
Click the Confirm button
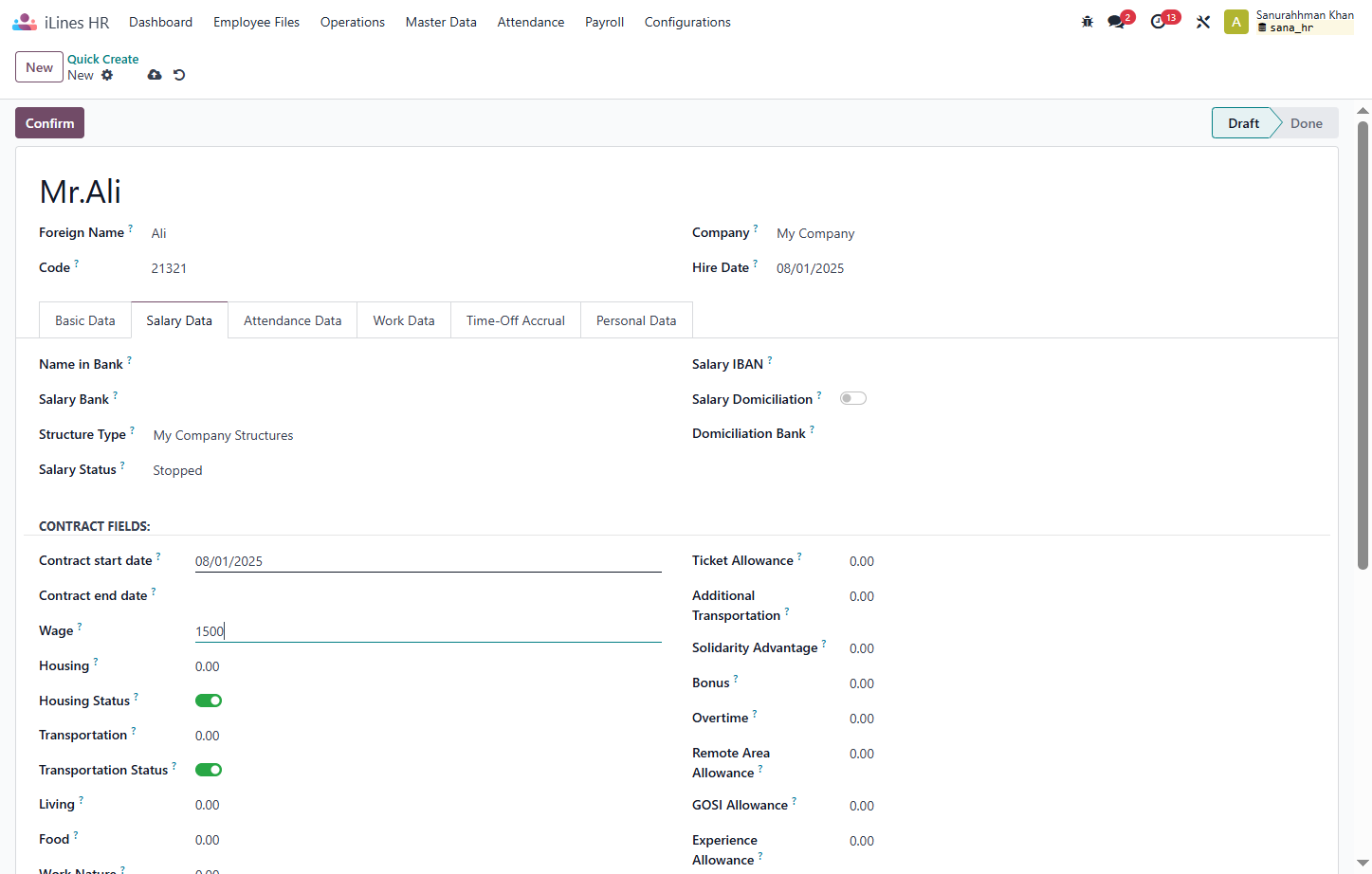click(49, 123)
